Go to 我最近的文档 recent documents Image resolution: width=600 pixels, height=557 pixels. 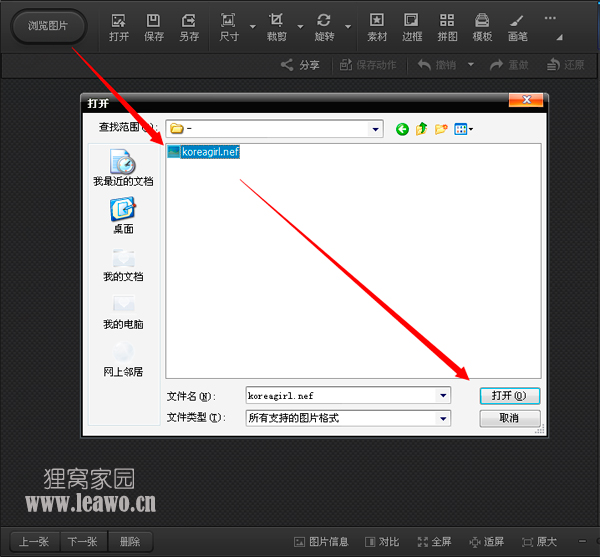click(123, 168)
